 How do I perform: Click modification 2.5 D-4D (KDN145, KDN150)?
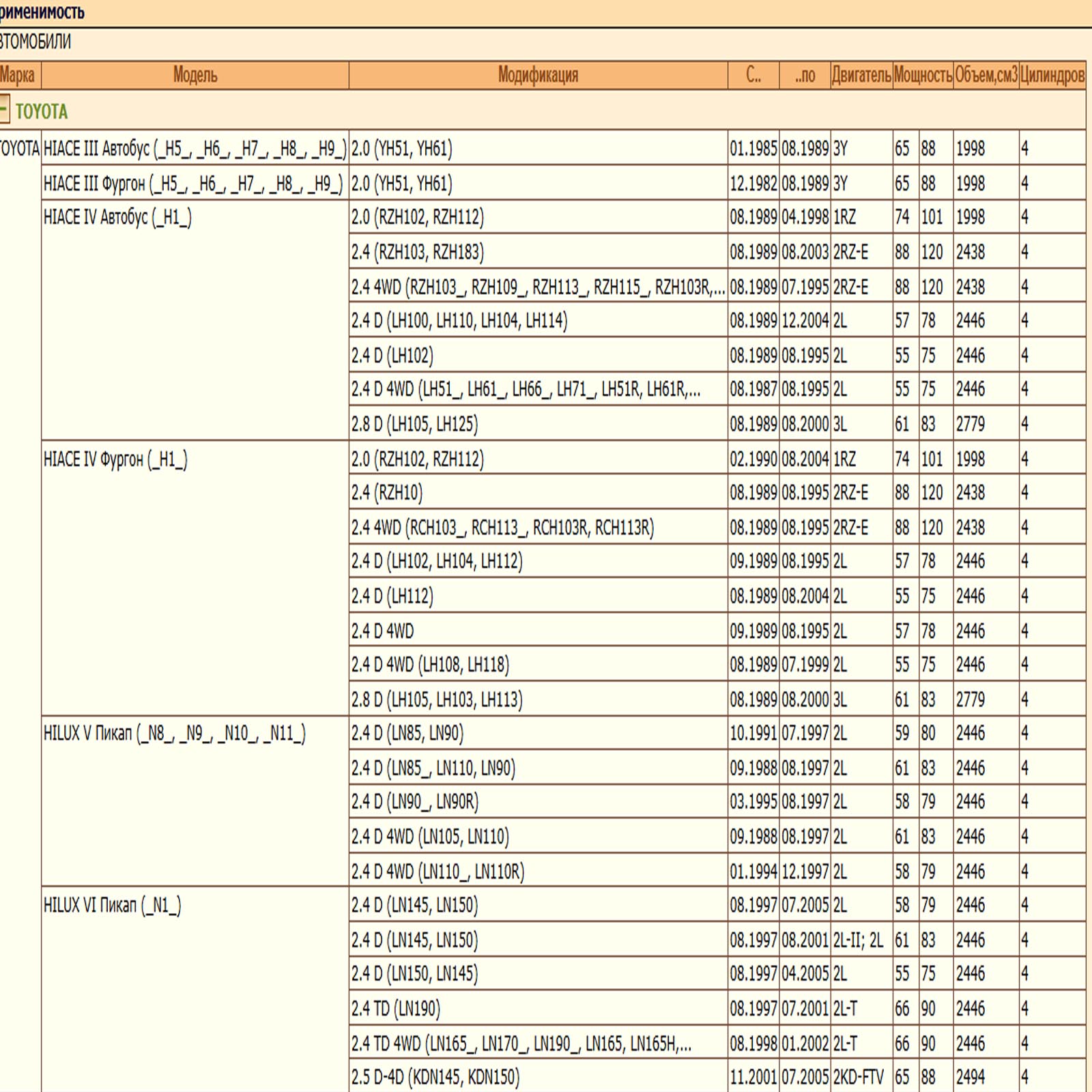[435, 1077]
